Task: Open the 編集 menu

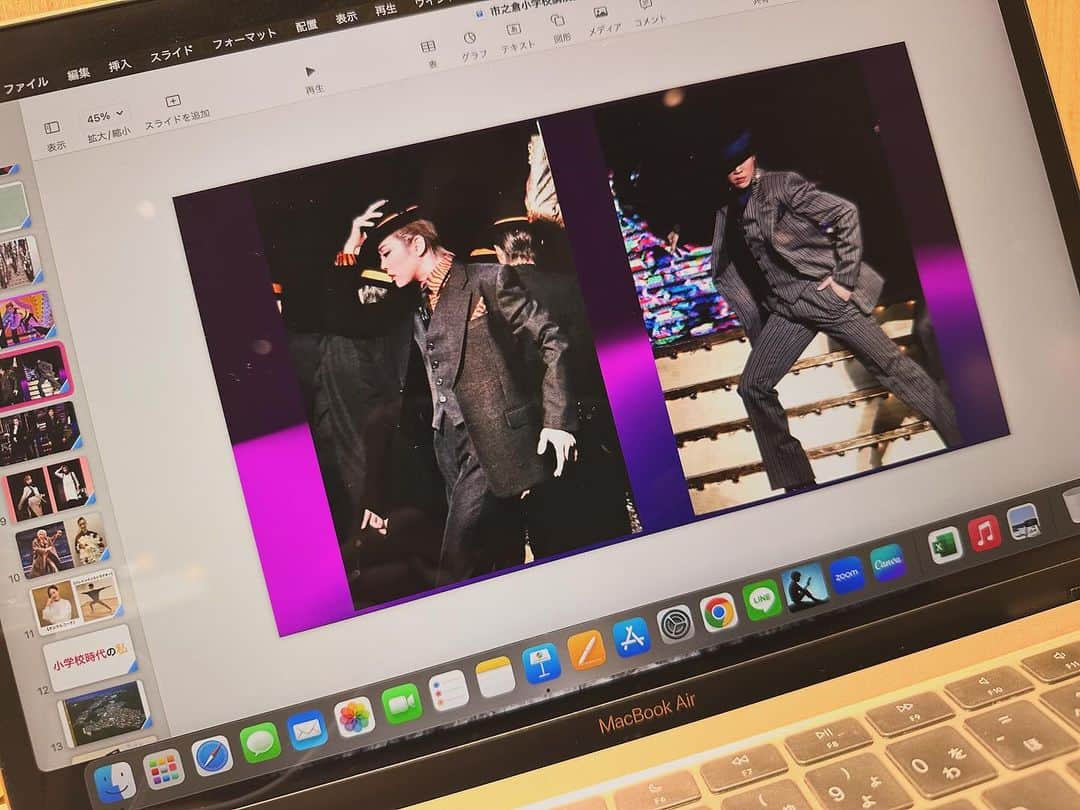Action: pos(77,74)
